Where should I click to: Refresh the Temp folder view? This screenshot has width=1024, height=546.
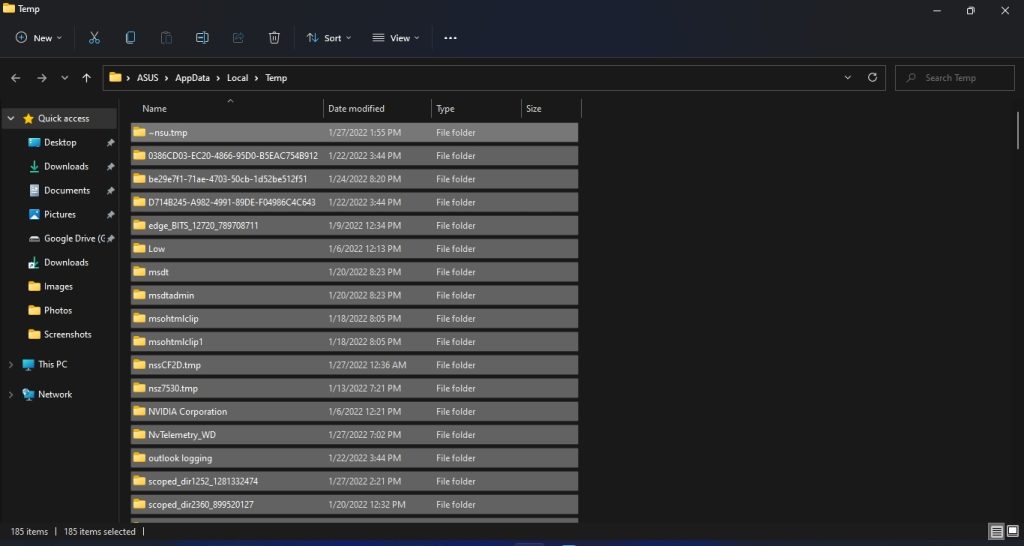click(872, 77)
